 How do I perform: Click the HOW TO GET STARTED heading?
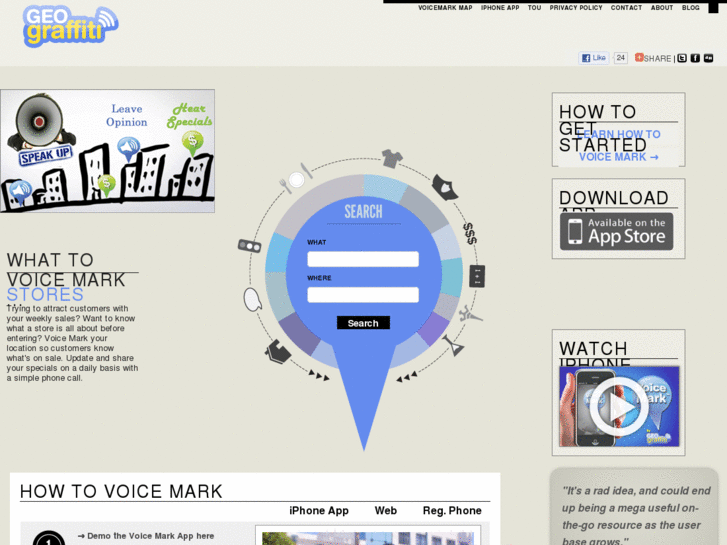click(603, 128)
